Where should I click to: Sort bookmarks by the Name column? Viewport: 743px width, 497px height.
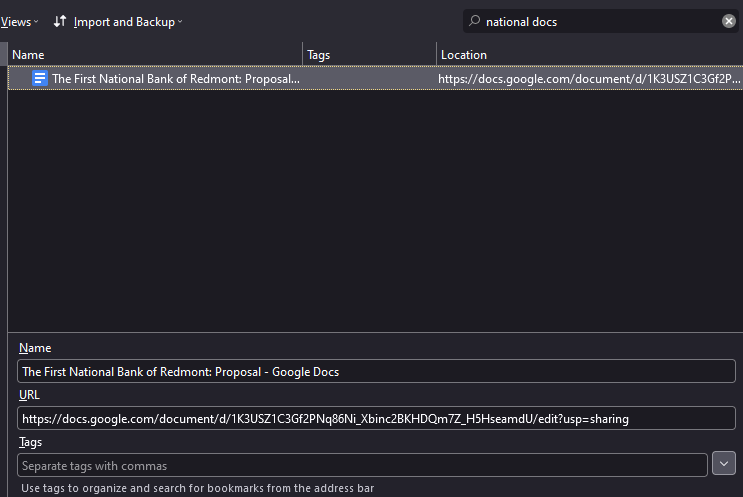coord(155,54)
